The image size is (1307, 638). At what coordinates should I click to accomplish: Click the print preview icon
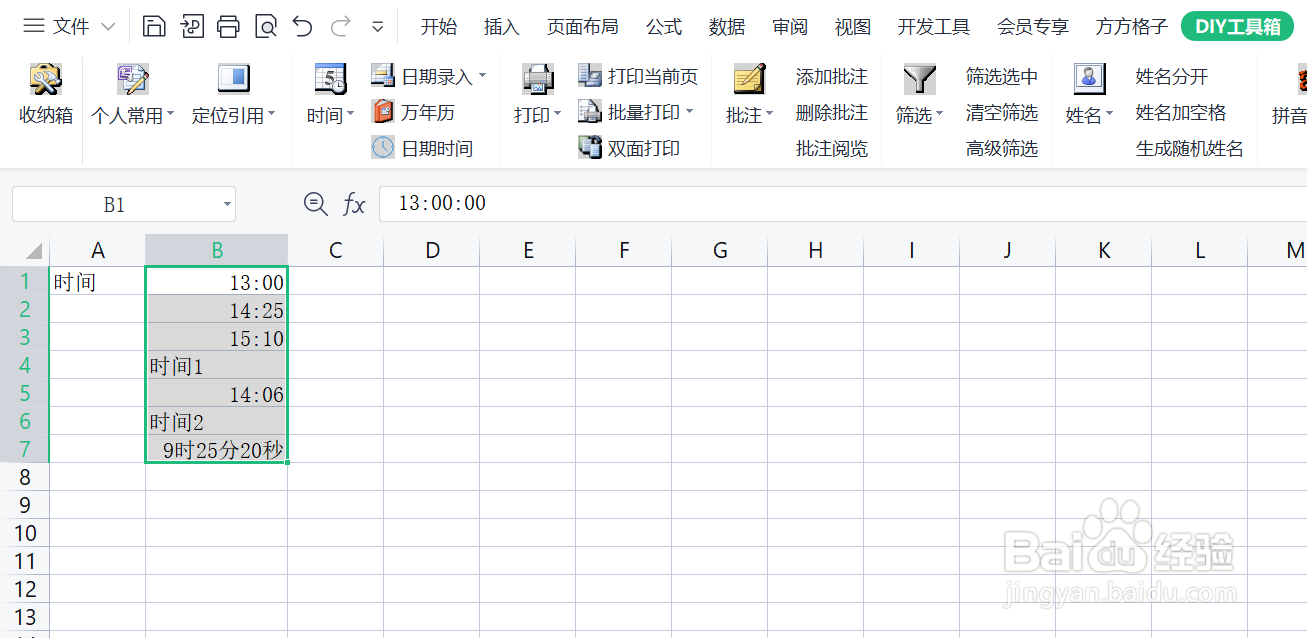coord(266,27)
